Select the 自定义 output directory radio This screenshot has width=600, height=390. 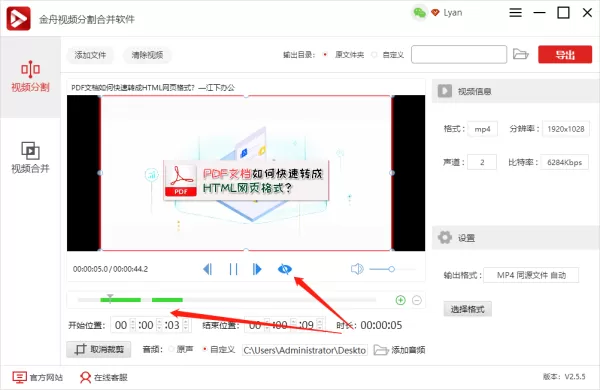coord(374,55)
